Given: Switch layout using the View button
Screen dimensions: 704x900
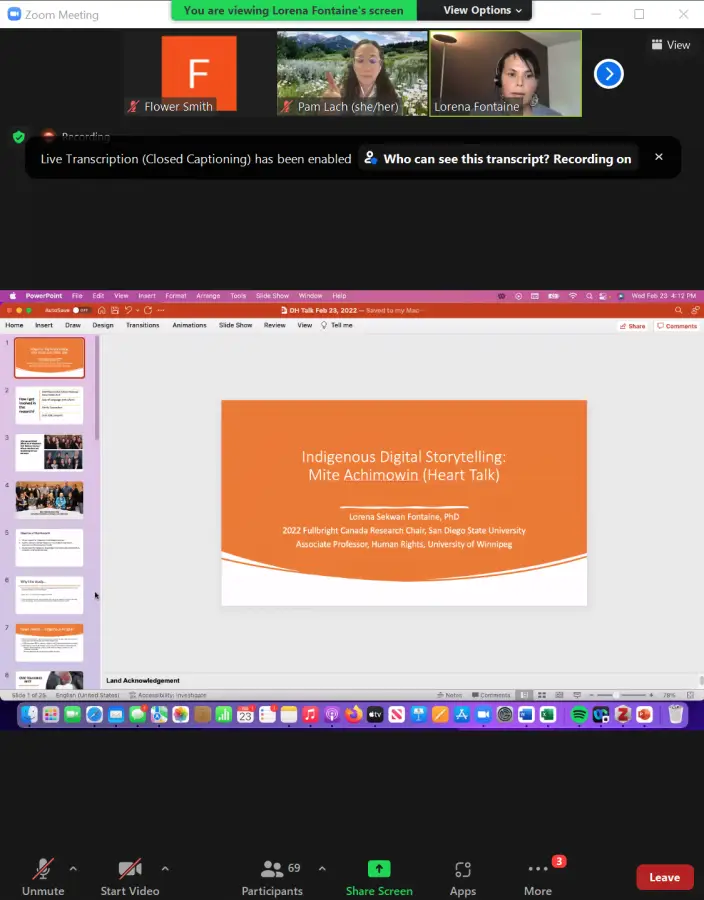Looking at the screenshot, I should [670, 45].
